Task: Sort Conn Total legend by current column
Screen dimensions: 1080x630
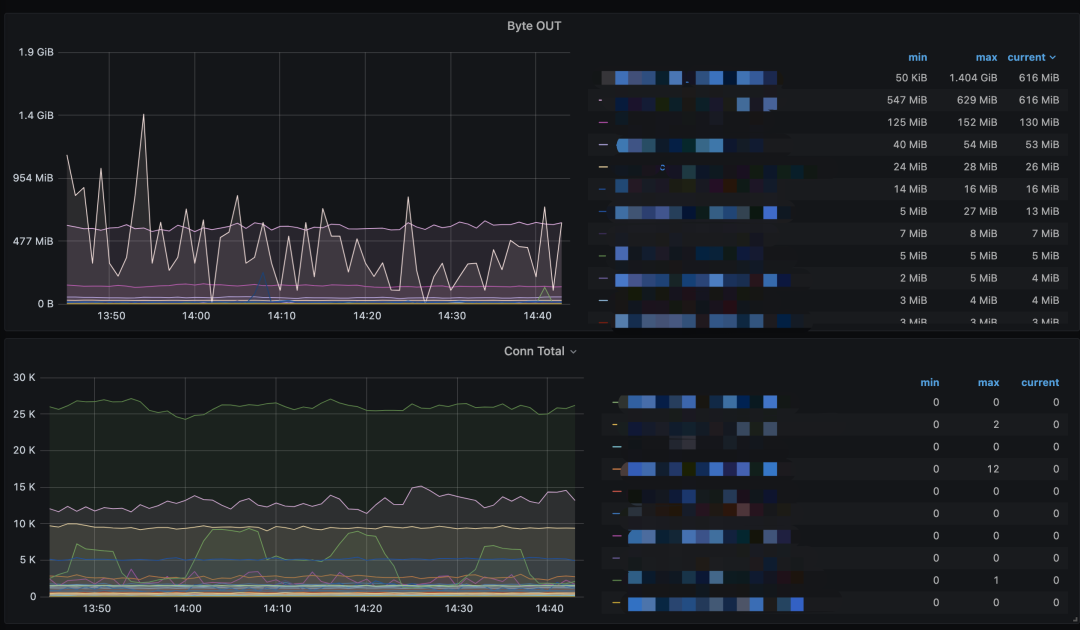Action: click(1040, 382)
